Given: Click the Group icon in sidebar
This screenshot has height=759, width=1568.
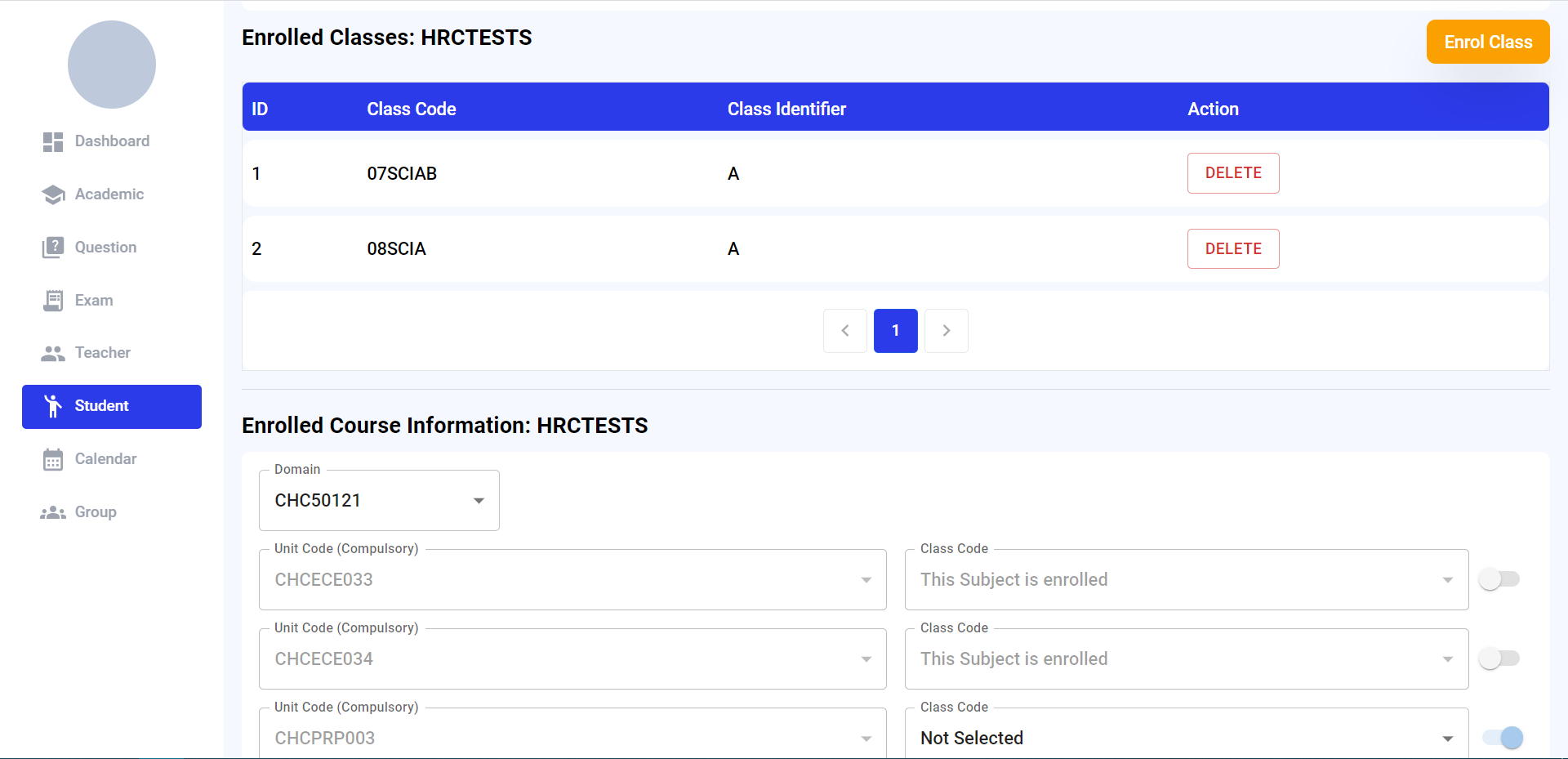Looking at the screenshot, I should point(53,513).
